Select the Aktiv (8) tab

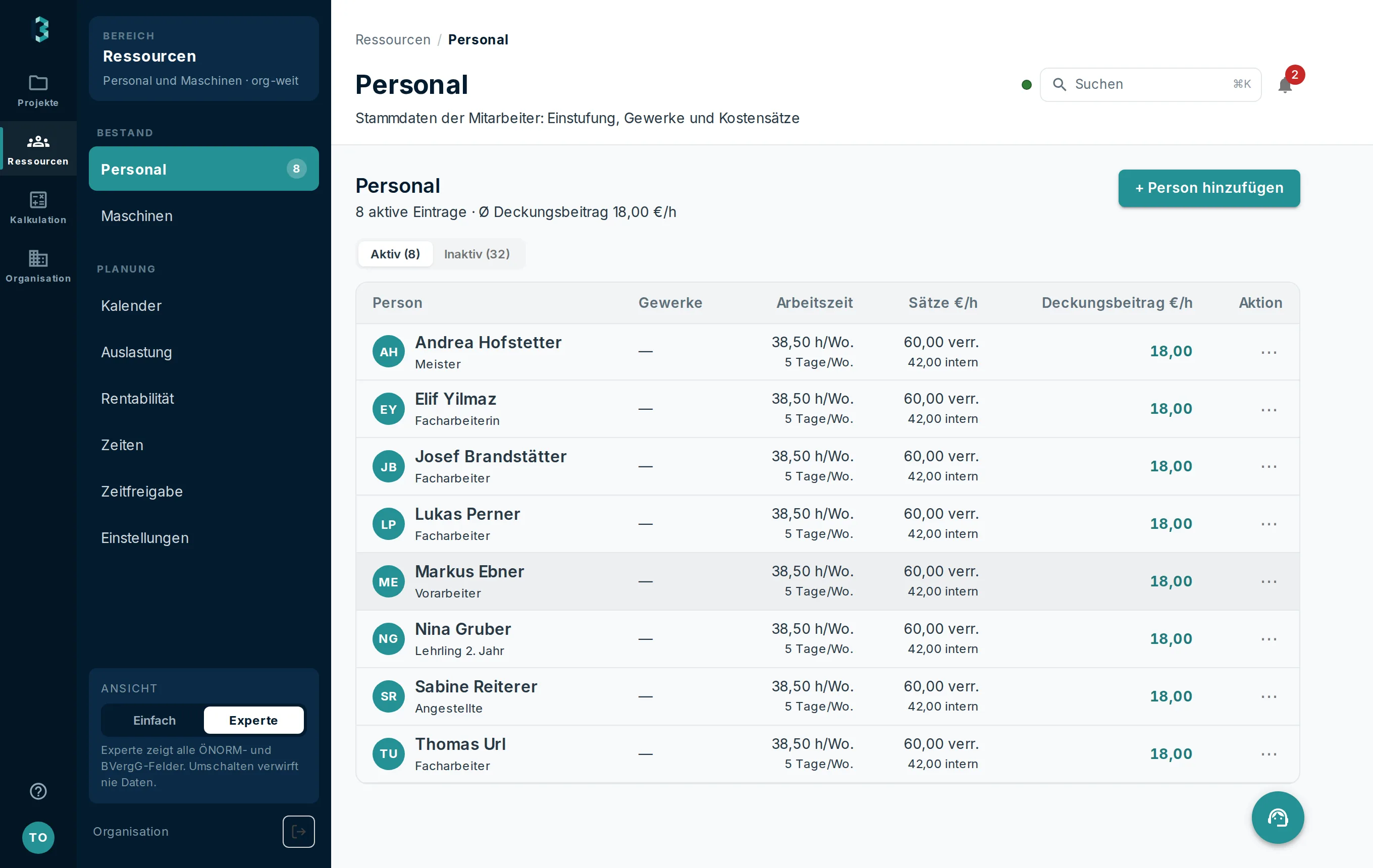pos(395,254)
